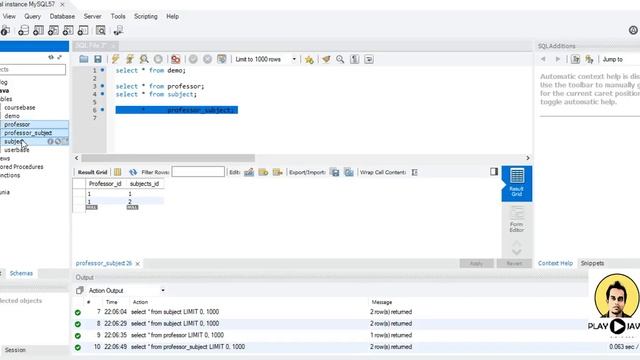
Task: Open the Scripting menu
Action: point(146,16)
